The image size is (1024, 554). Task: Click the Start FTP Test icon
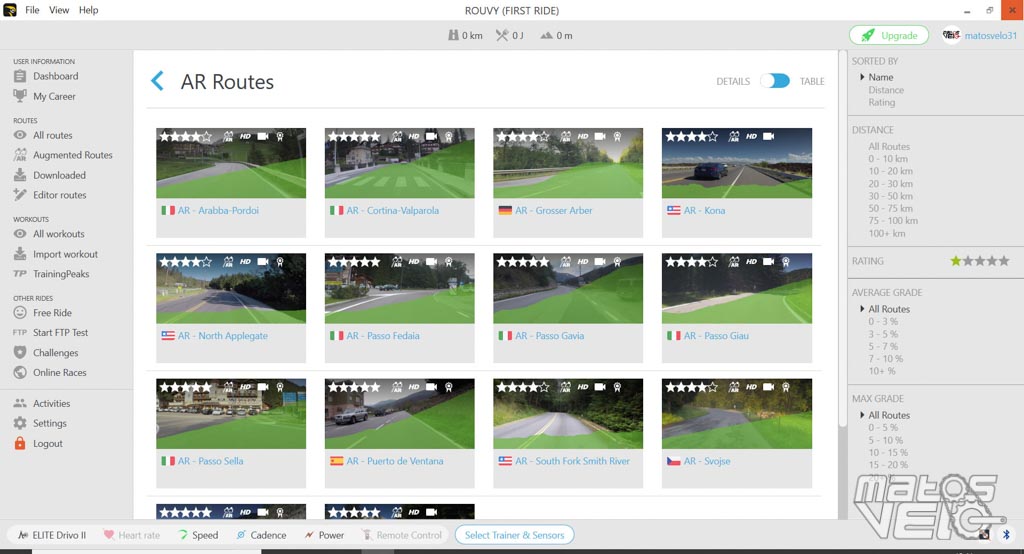(x=20, y=333)
